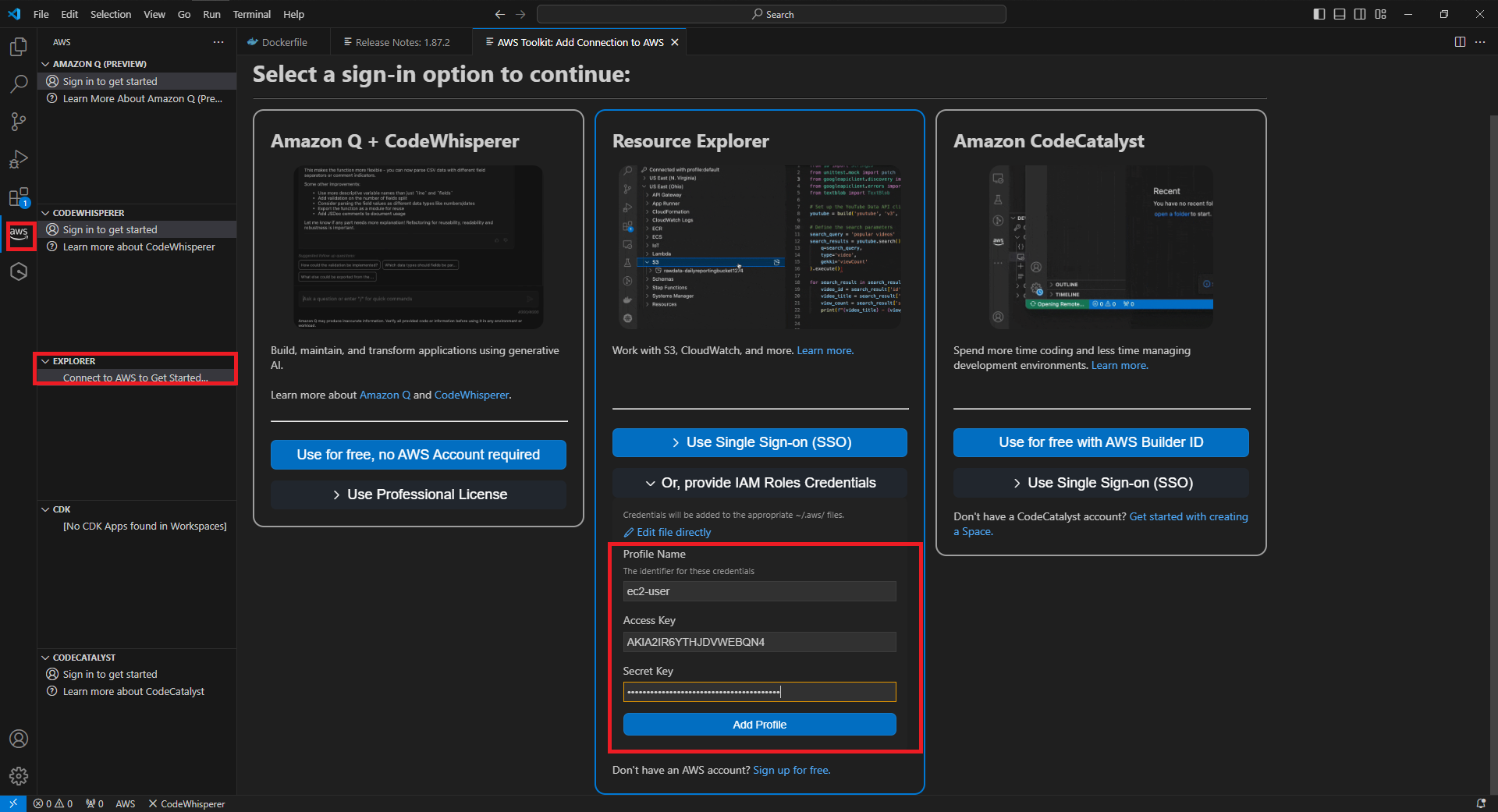The image size is (1498, 812).
Task: Click Split Editor Right icon
Action: tap(1460, 42)
